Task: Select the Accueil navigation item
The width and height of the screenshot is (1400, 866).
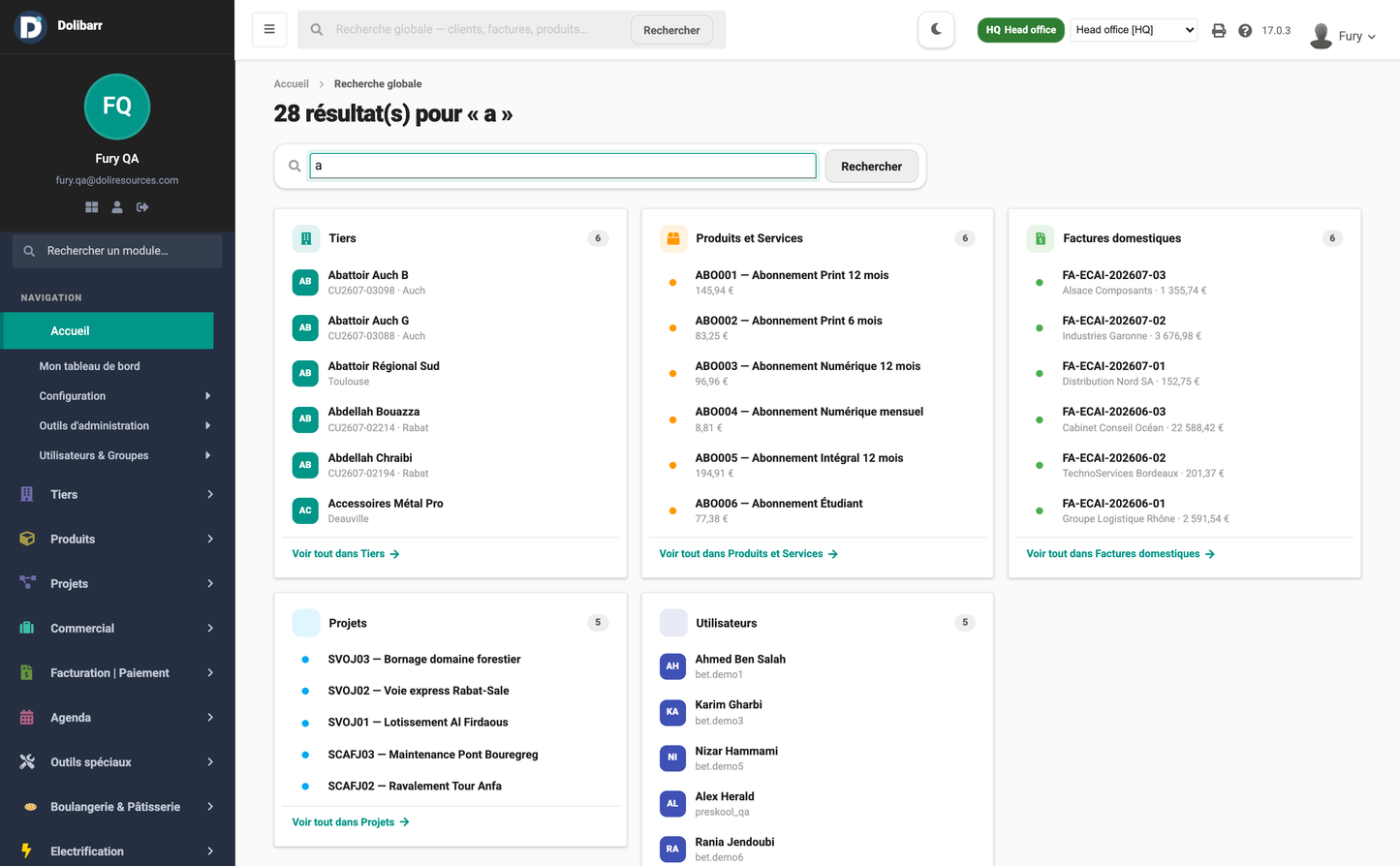Action: (x=109, y=330)
